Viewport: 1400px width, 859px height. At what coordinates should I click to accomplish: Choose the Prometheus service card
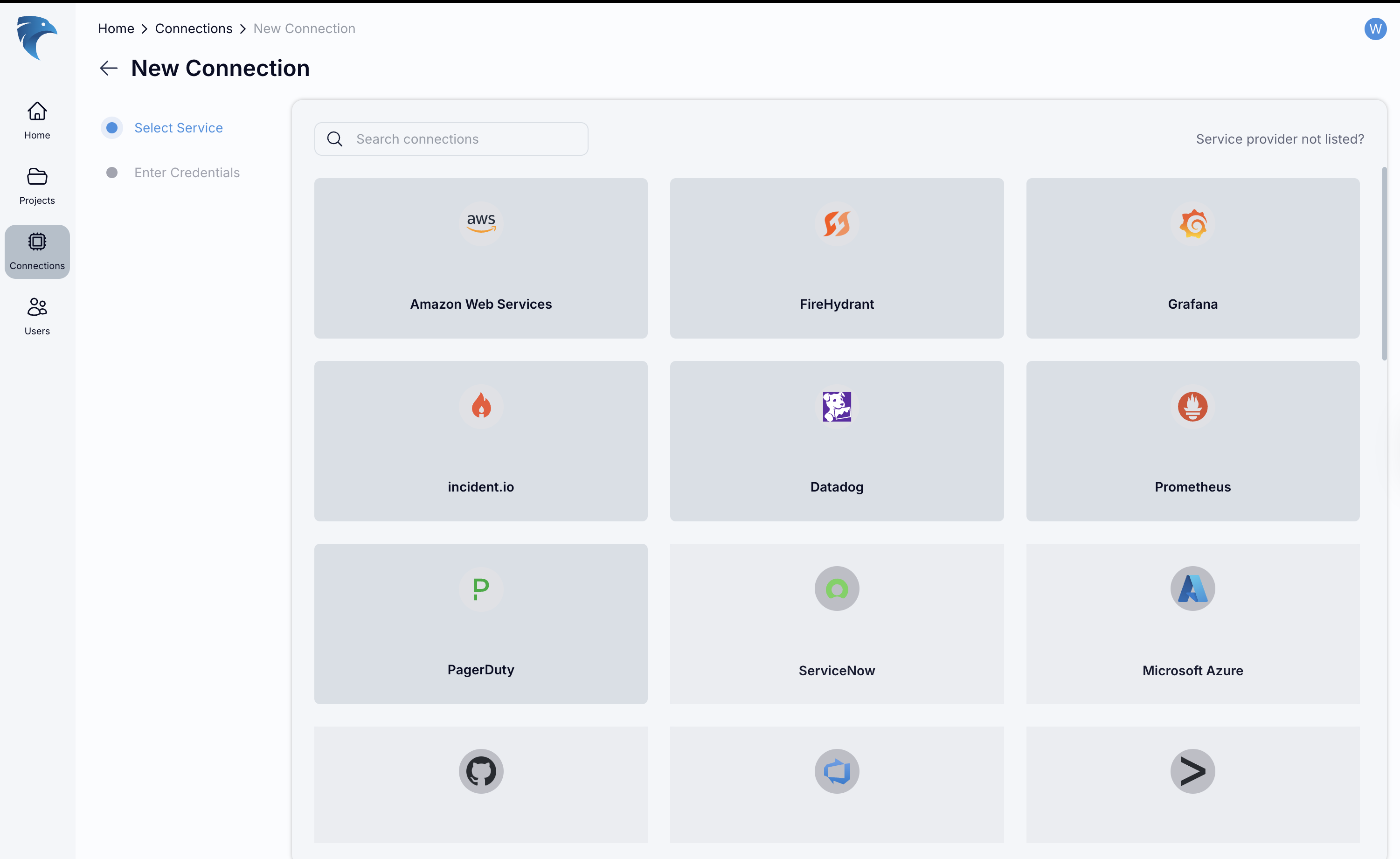[x=1192, y=441]
